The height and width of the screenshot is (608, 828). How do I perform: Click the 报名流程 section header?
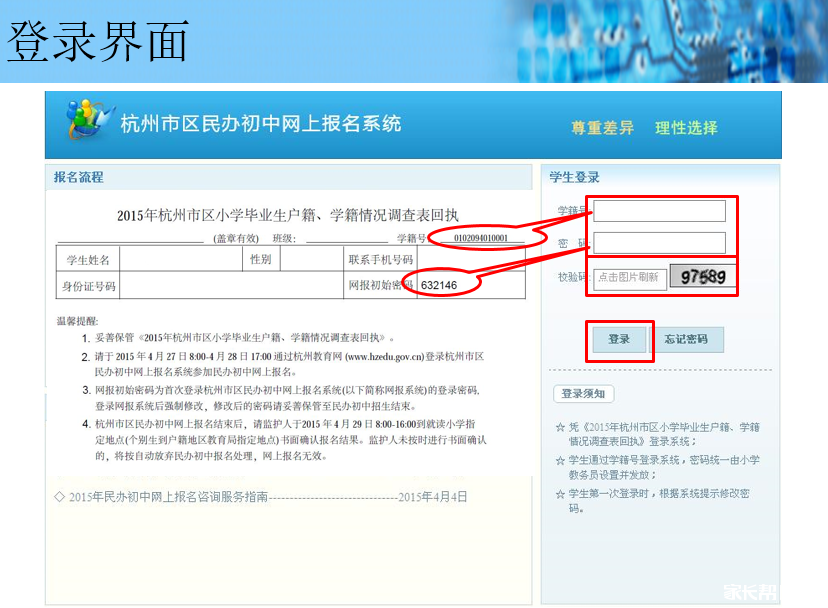pos(79,177)
